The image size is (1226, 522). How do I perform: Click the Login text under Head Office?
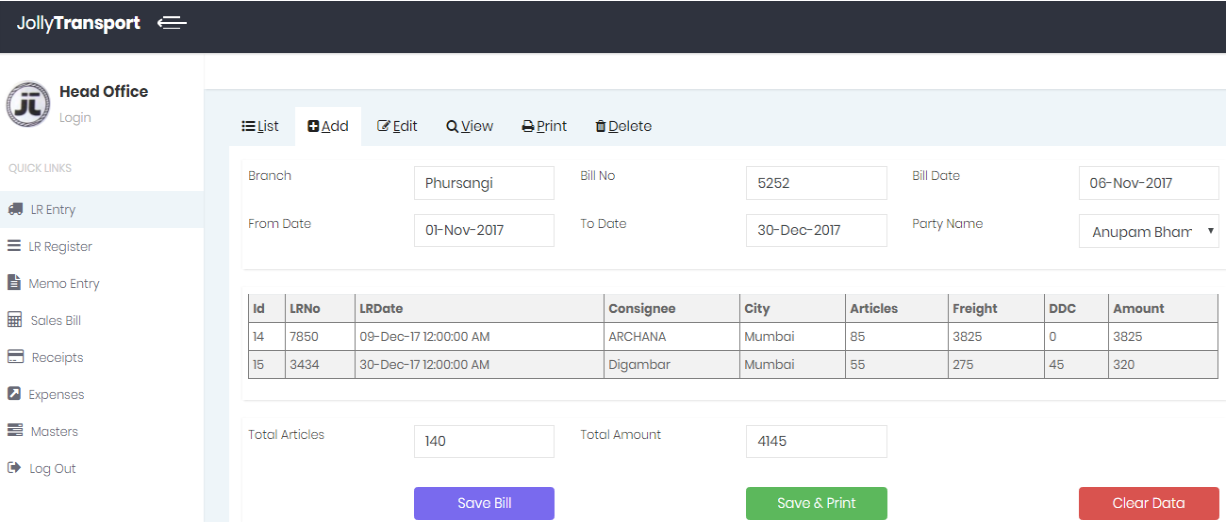75,117
